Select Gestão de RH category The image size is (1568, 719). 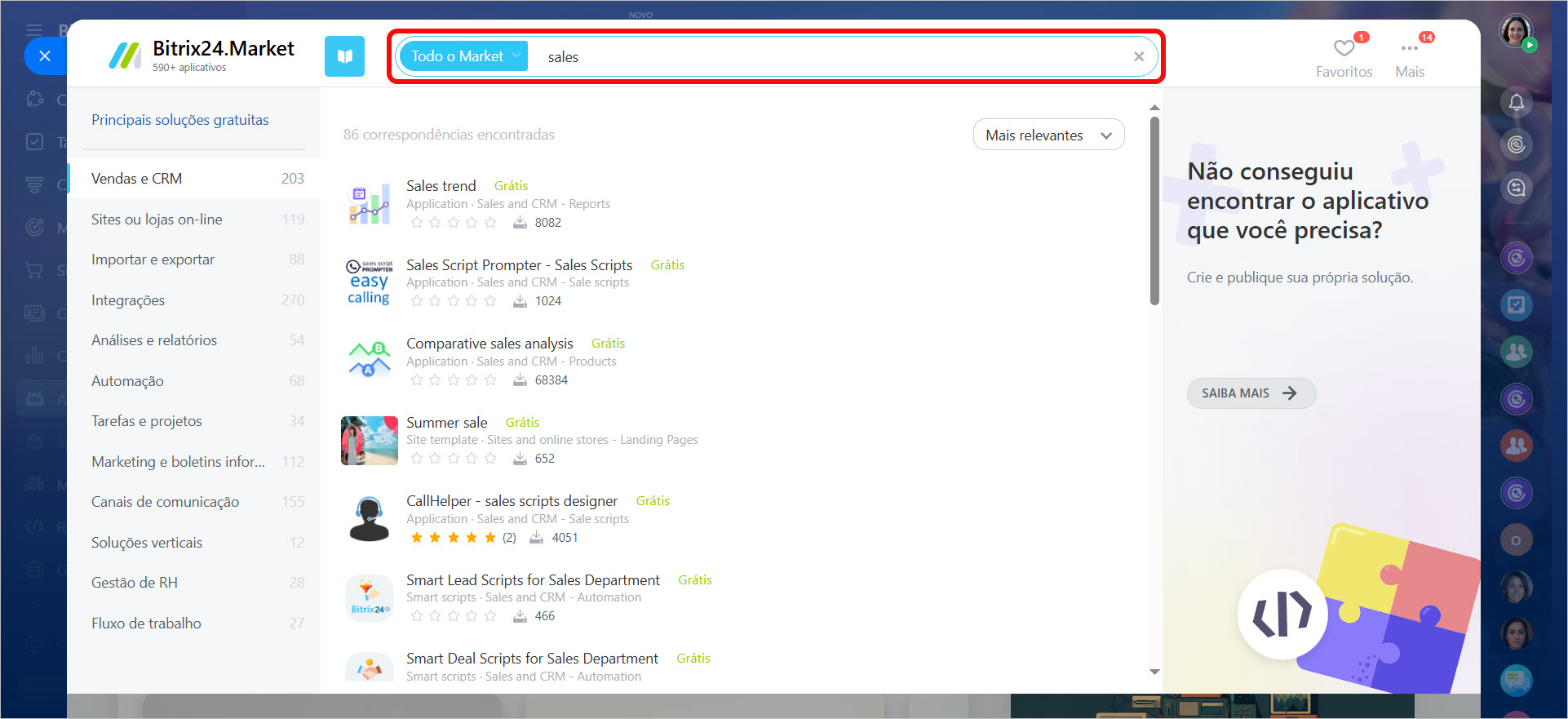coord(194,583)
